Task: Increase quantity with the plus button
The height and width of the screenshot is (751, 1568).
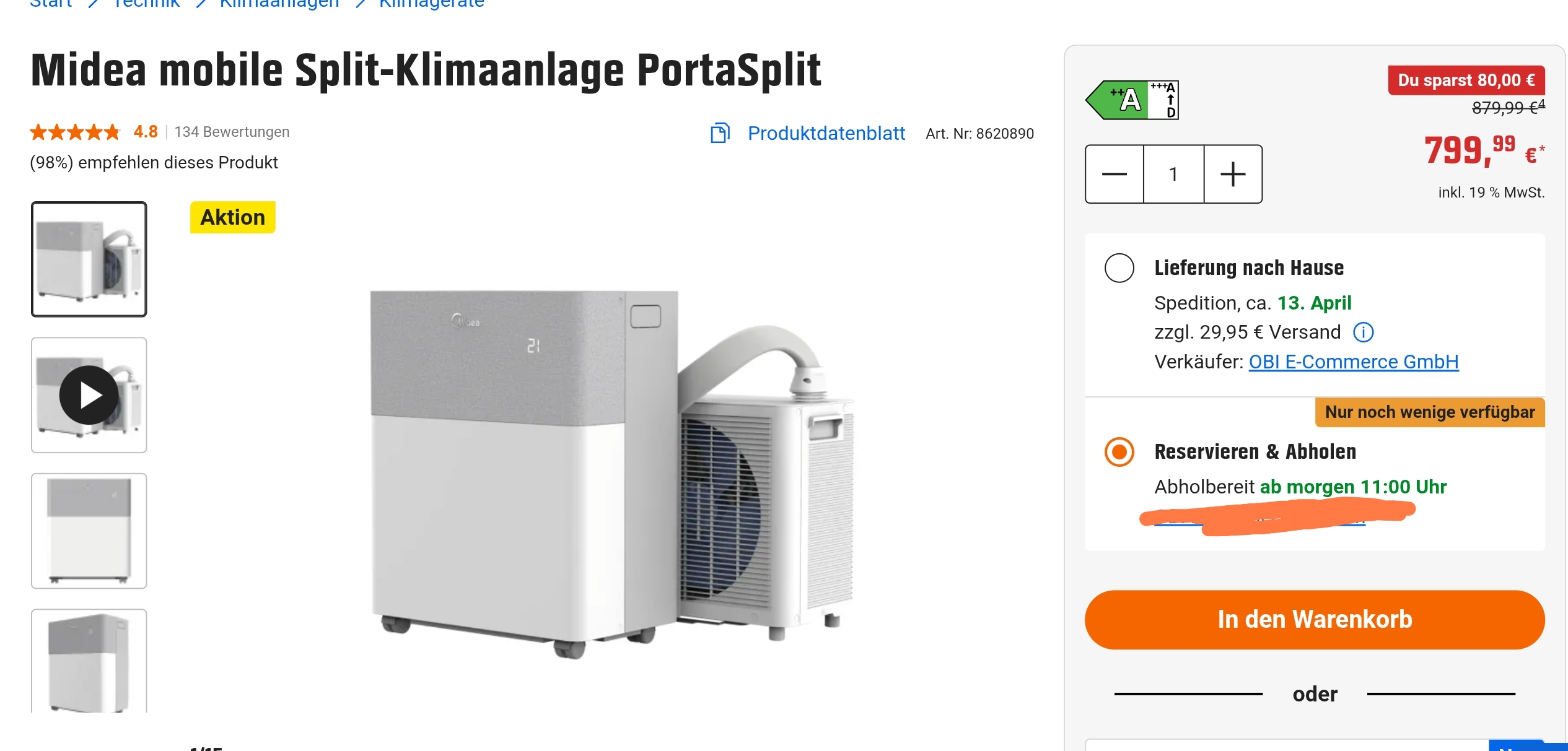Action: coord(1233,174)
